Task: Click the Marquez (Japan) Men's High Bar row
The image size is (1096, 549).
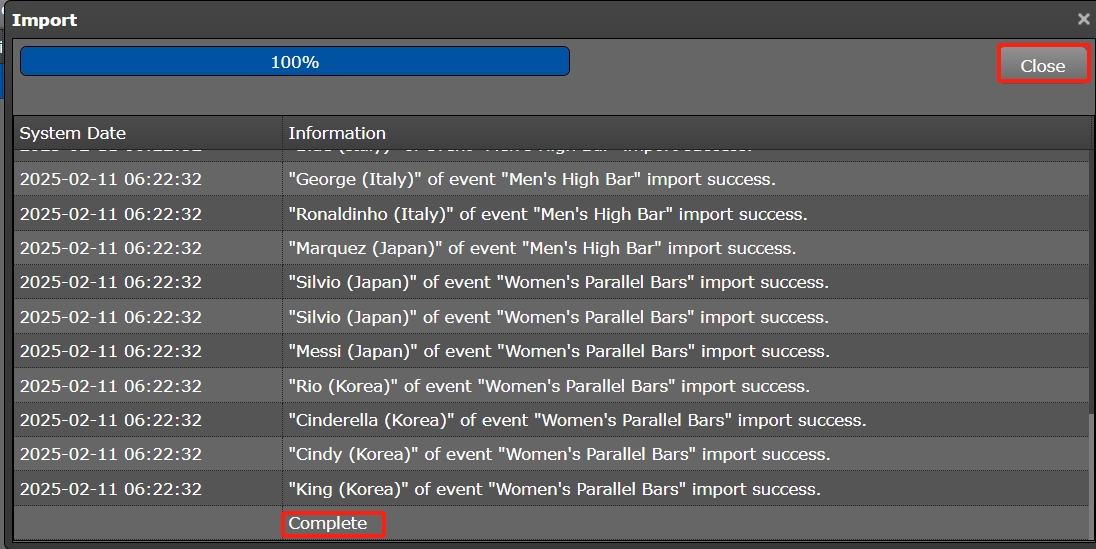Action: [x=542, y=248]
